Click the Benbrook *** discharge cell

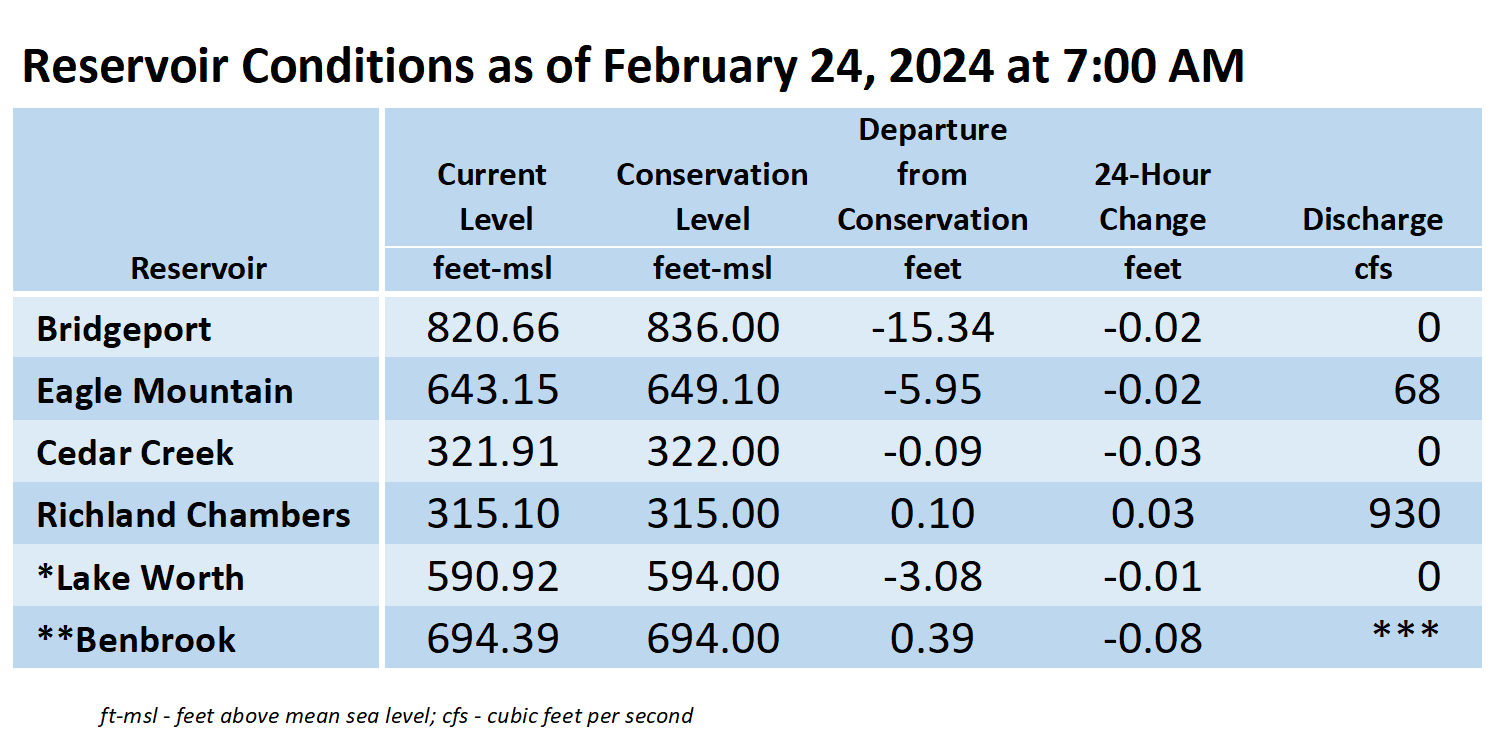point(1406,633)
